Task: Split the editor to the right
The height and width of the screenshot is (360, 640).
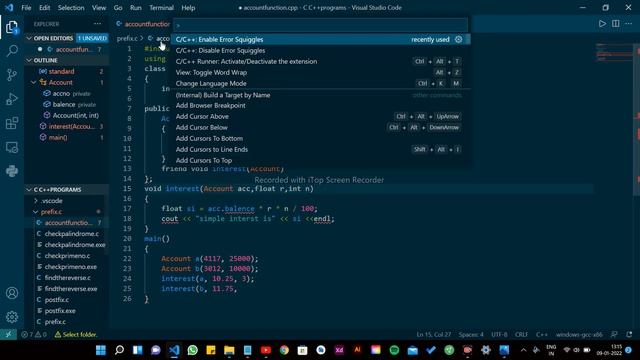Action: click(616, 24)
